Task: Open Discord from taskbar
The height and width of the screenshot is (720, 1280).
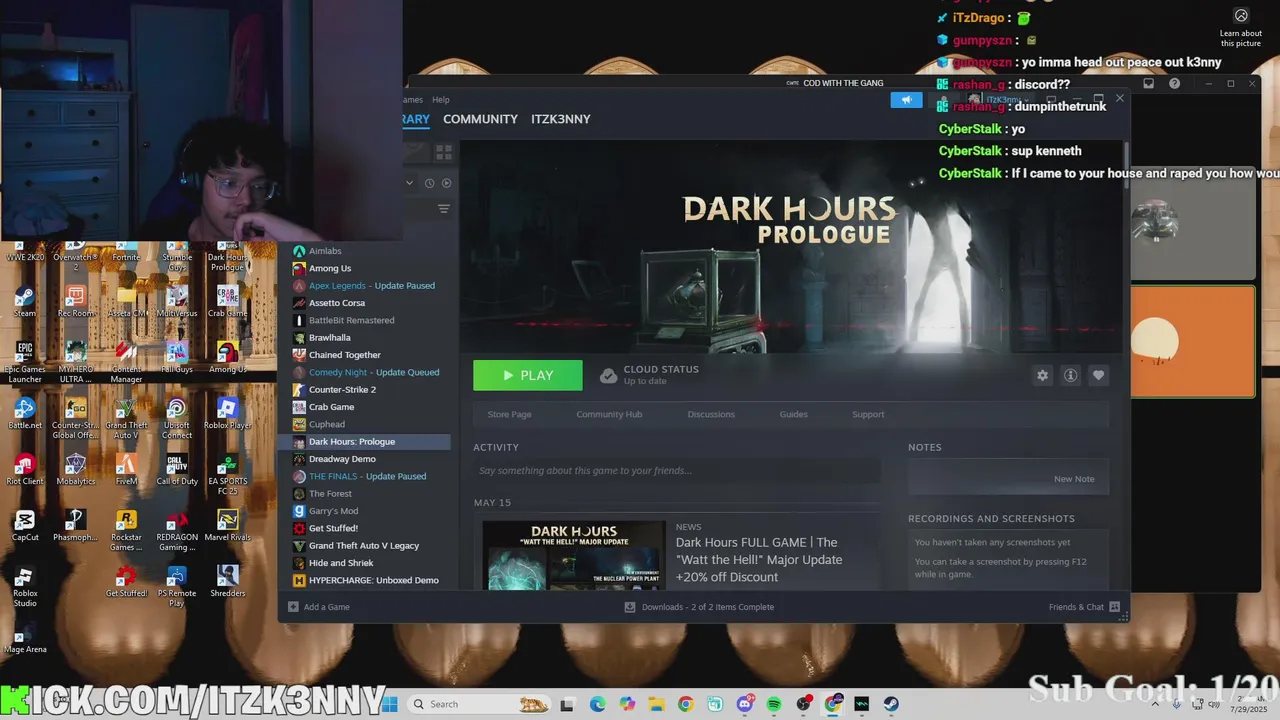Action: tap(744, 704)
